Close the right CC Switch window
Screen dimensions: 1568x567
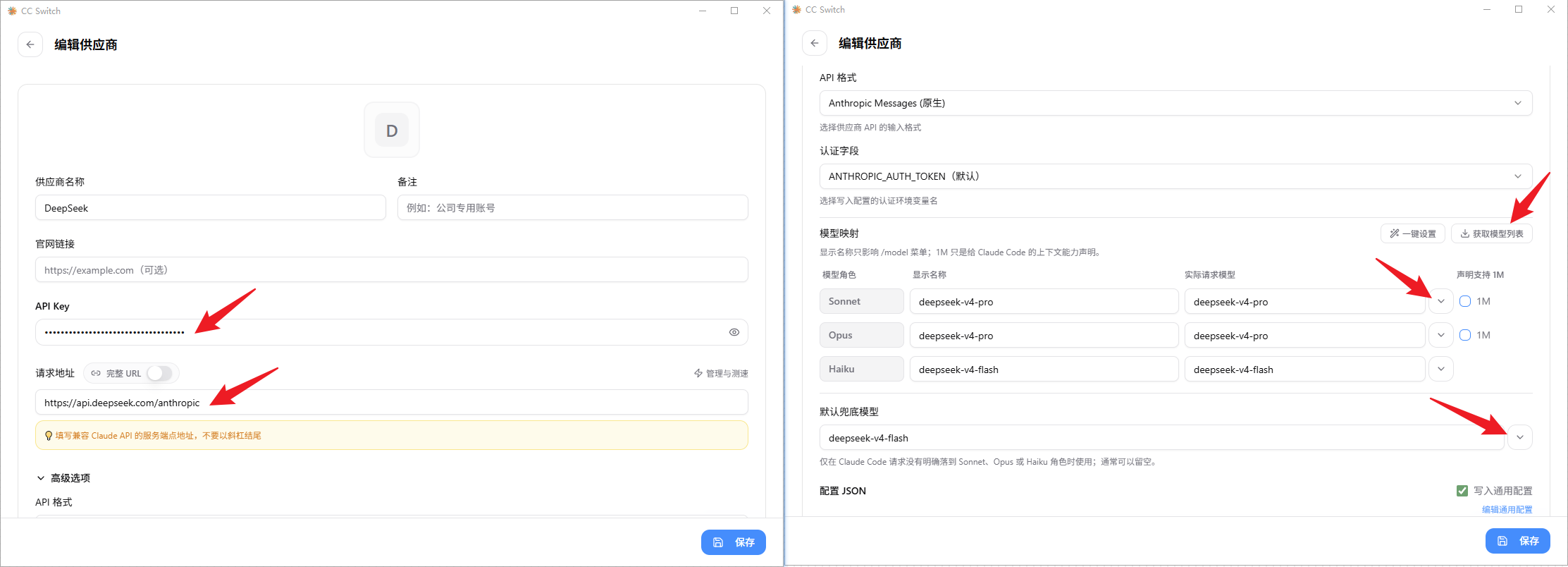(x=1551, y=9)
